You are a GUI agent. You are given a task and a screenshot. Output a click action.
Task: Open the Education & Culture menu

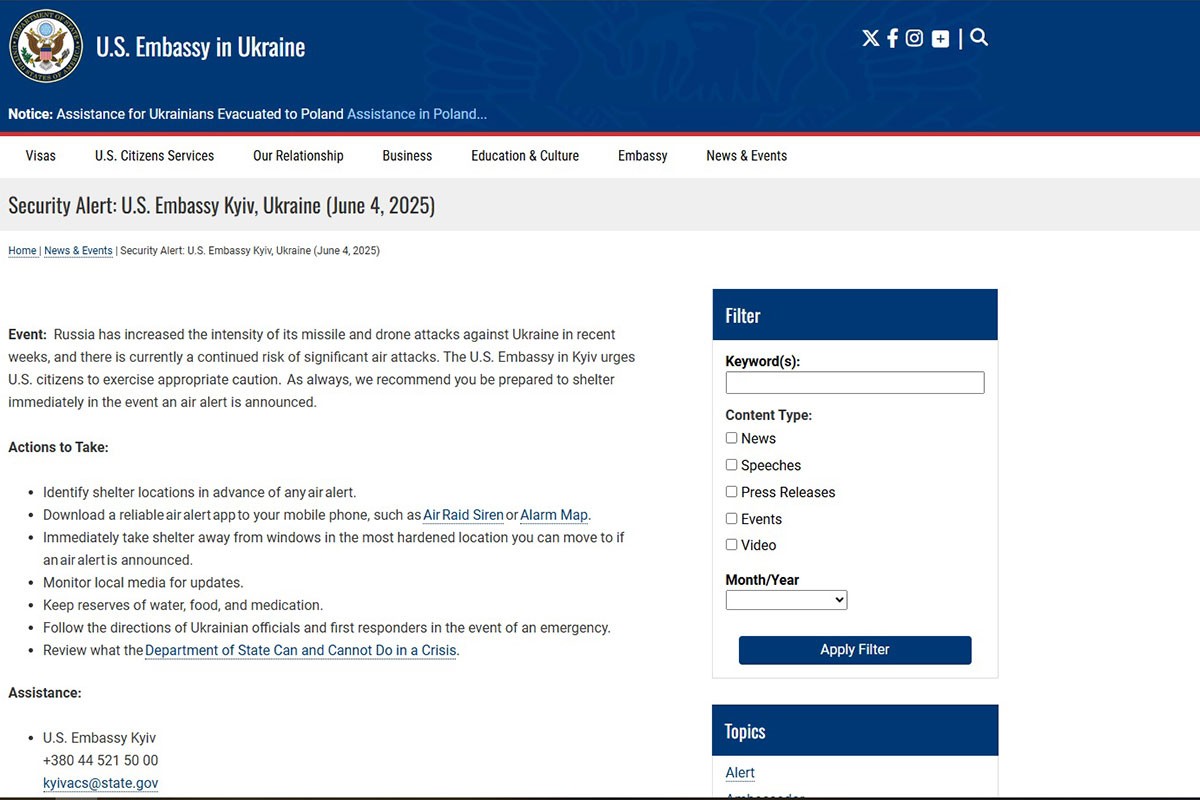[525, 156]
